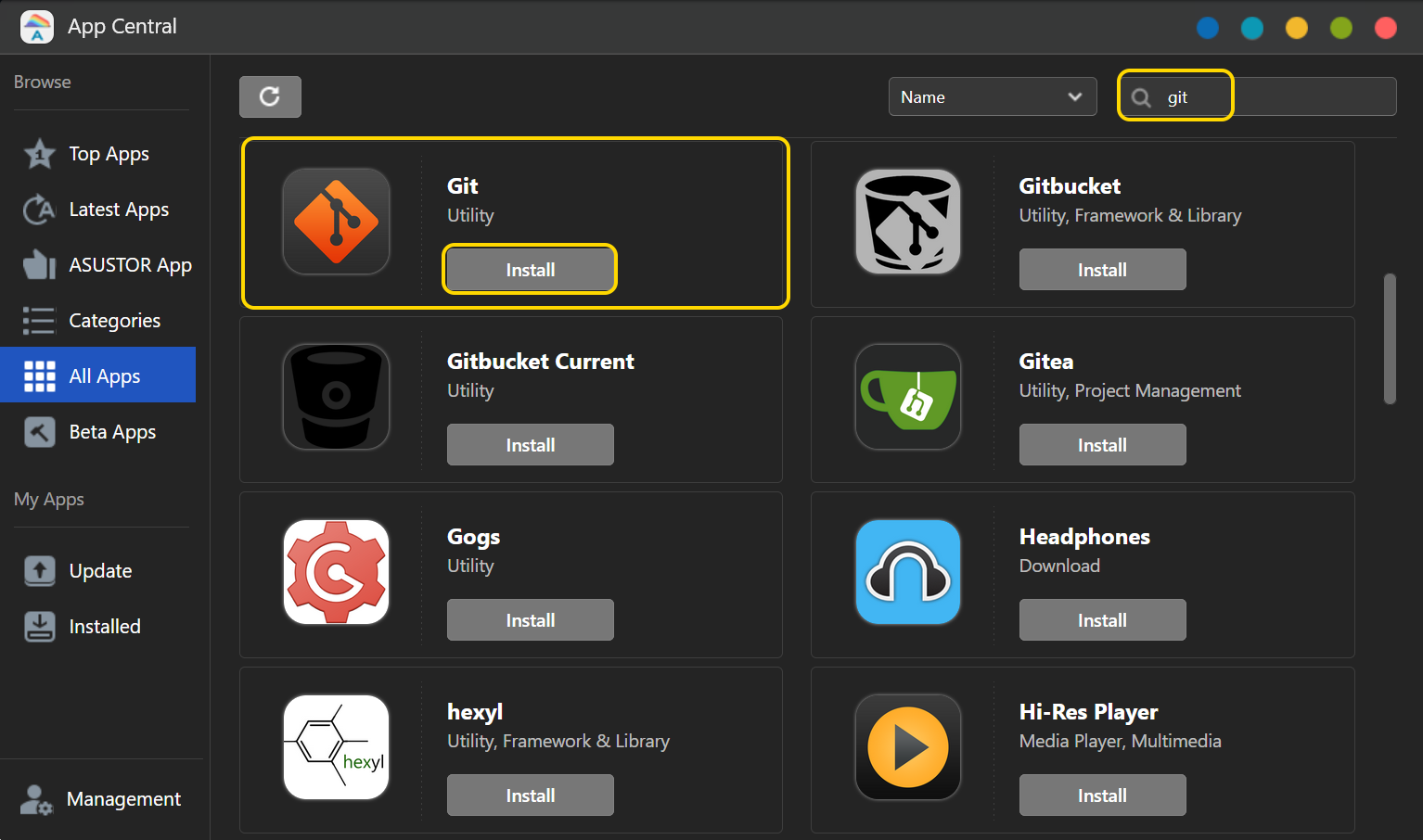Open the Update page label
This screenshot has height=840, width=1423.
pos(100,571)
